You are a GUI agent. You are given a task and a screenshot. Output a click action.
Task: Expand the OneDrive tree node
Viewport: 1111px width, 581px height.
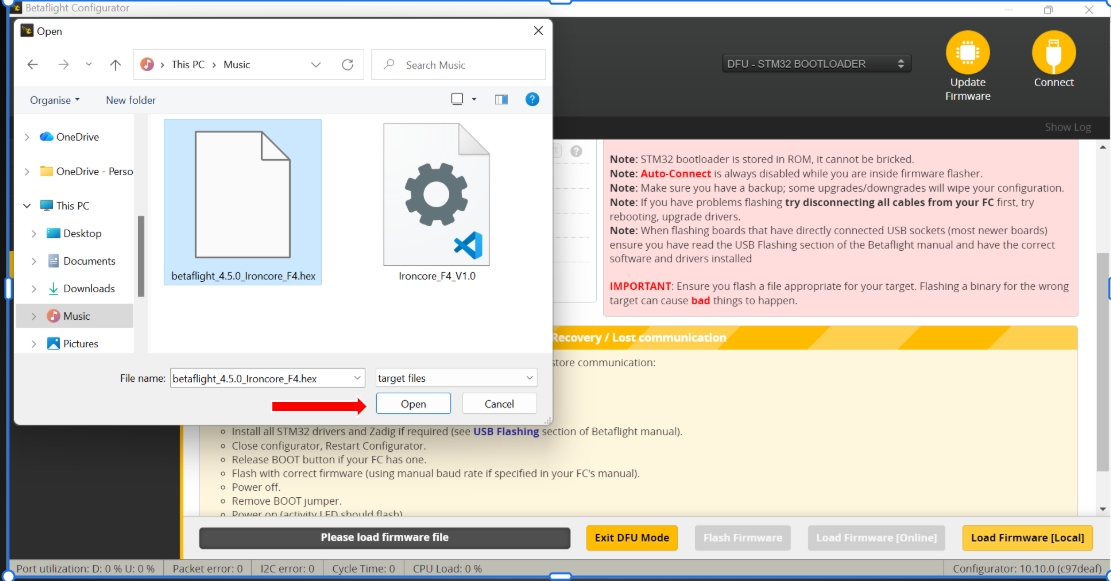pyautogui.click(x=26, y=137)
